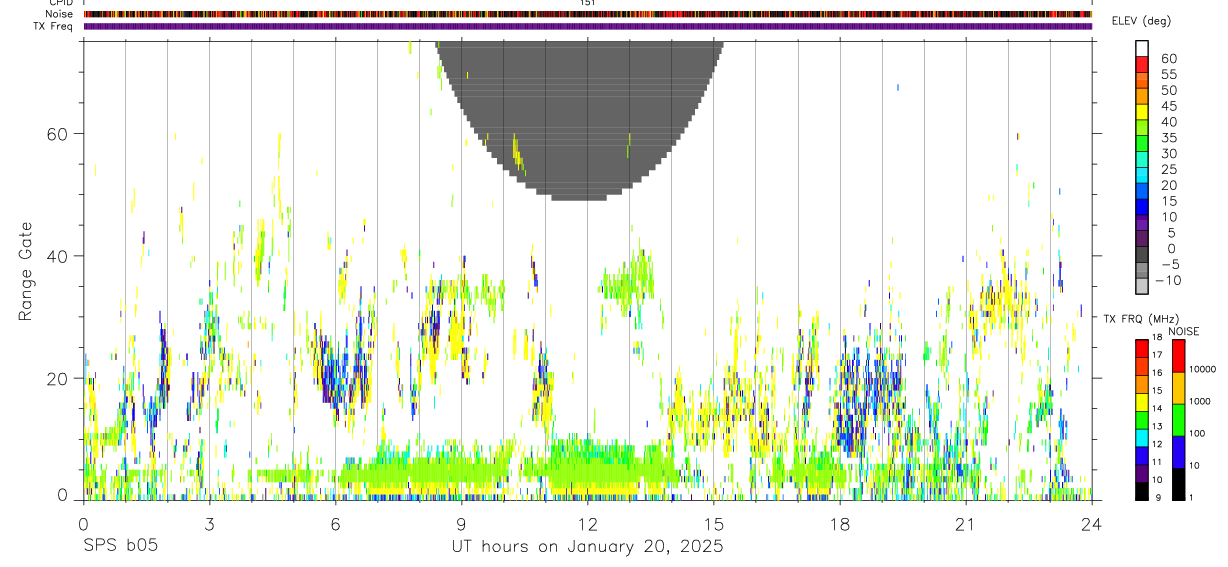Click the '35' value on the ELEV colorbar
This screenshot has width=1228, height=567.
[1169, 138]
